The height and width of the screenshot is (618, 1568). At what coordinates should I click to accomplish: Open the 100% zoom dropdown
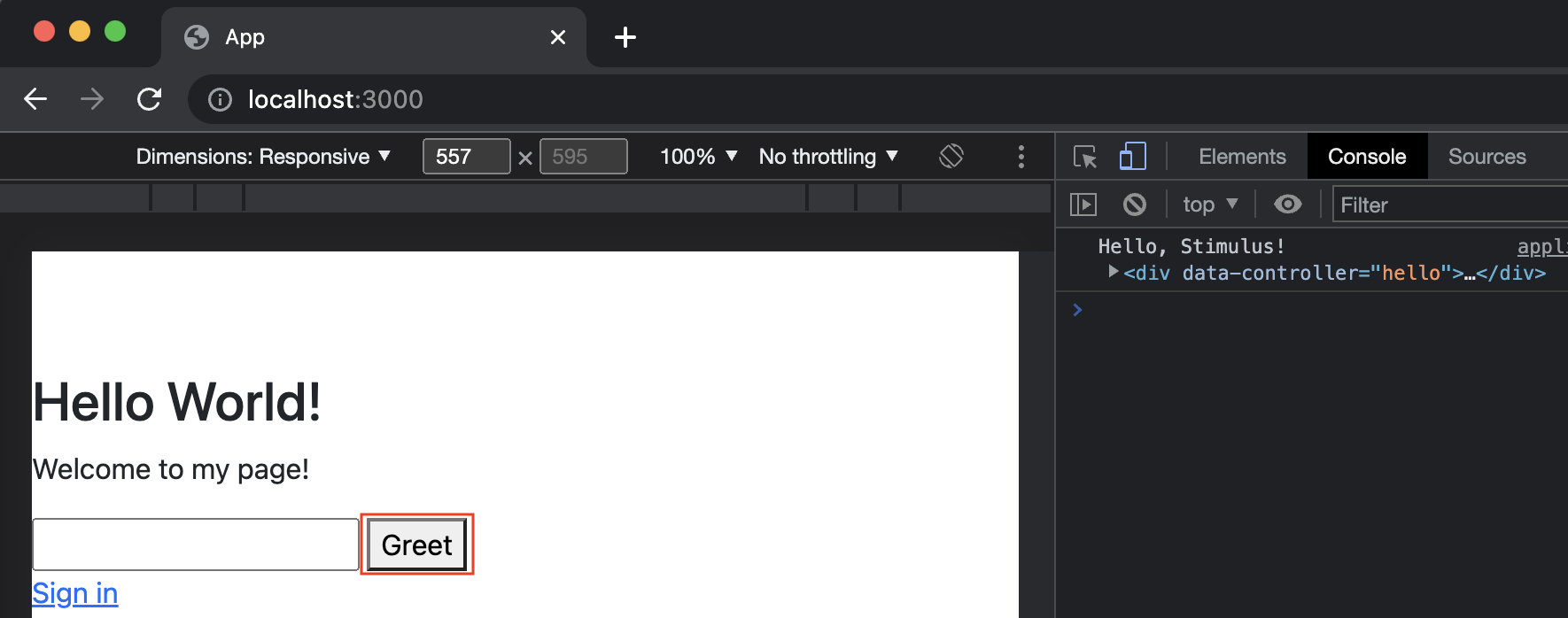point(698,157)
